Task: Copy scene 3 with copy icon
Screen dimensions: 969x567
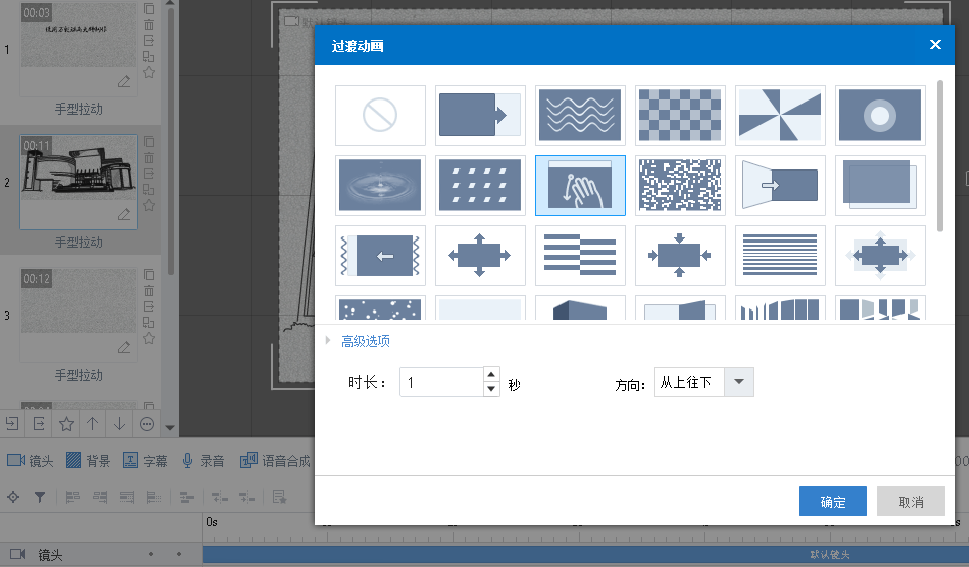Action: 149,275
